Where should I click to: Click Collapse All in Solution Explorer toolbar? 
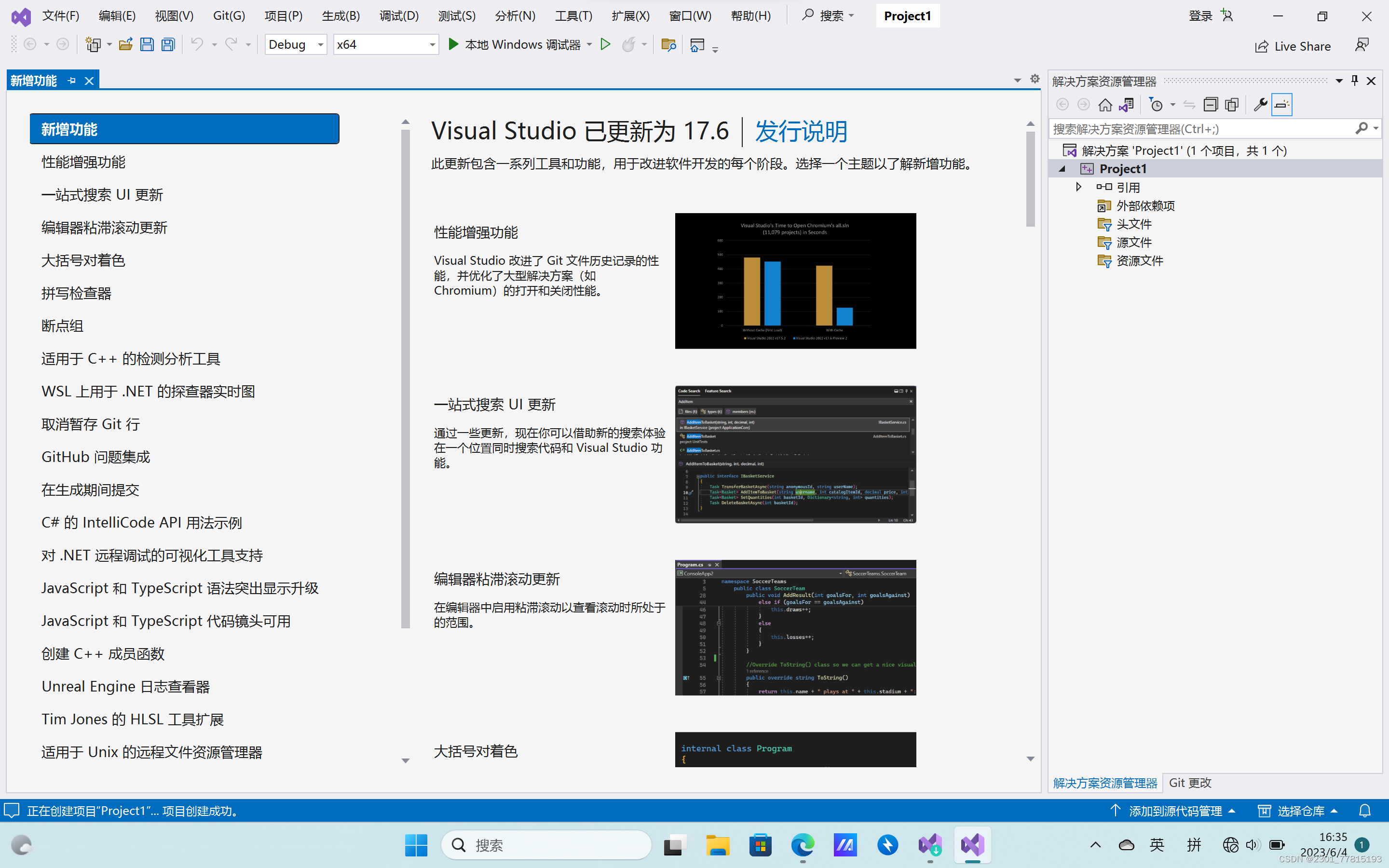pyautogui.click(x=1211, y=105)
